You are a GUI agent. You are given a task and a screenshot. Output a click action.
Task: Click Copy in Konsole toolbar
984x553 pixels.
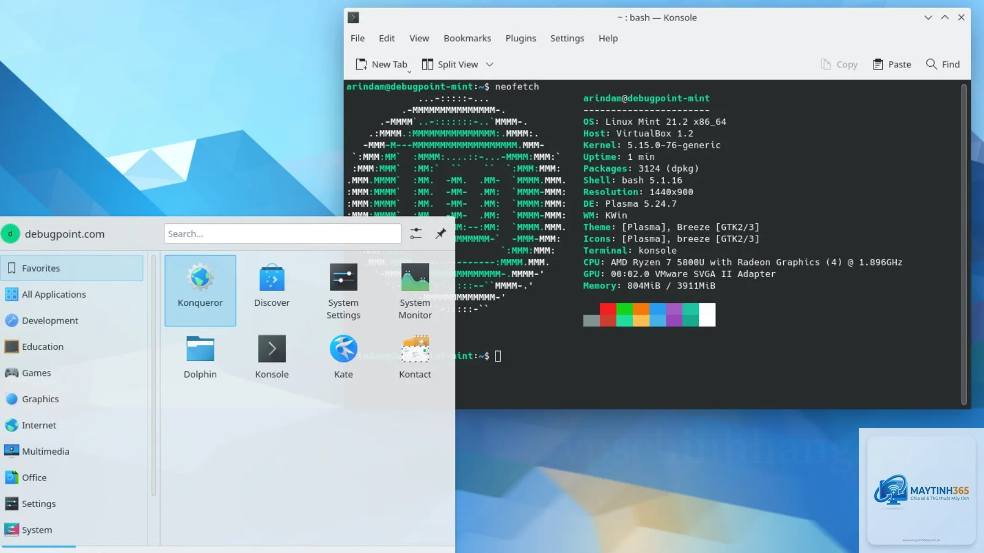pyautogui.click(x=839, y=65)
